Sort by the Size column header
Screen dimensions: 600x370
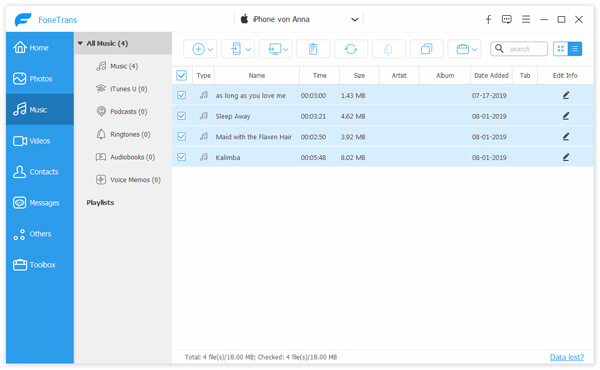[359, 75]
